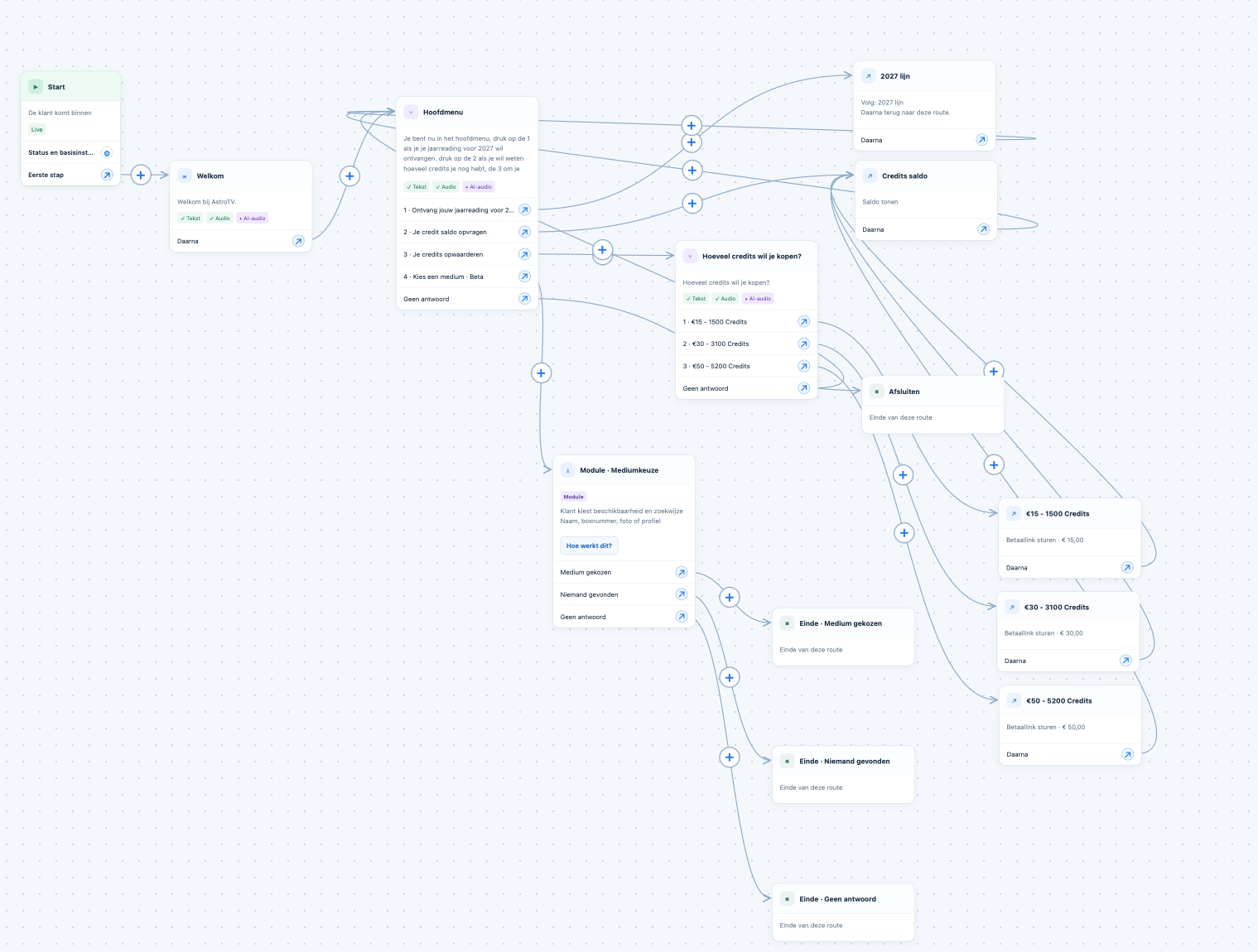Image resolution: width=1258 pixels, height=952 pixels.
Task: Select the Einde · Geen antwoord node title
Action: [x=837, y=899]
